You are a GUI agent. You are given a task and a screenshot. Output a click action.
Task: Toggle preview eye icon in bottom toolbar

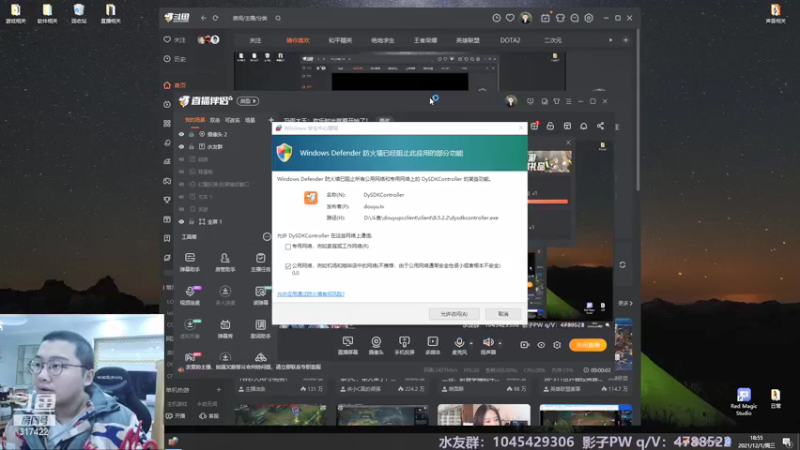(x=541, y=345)
